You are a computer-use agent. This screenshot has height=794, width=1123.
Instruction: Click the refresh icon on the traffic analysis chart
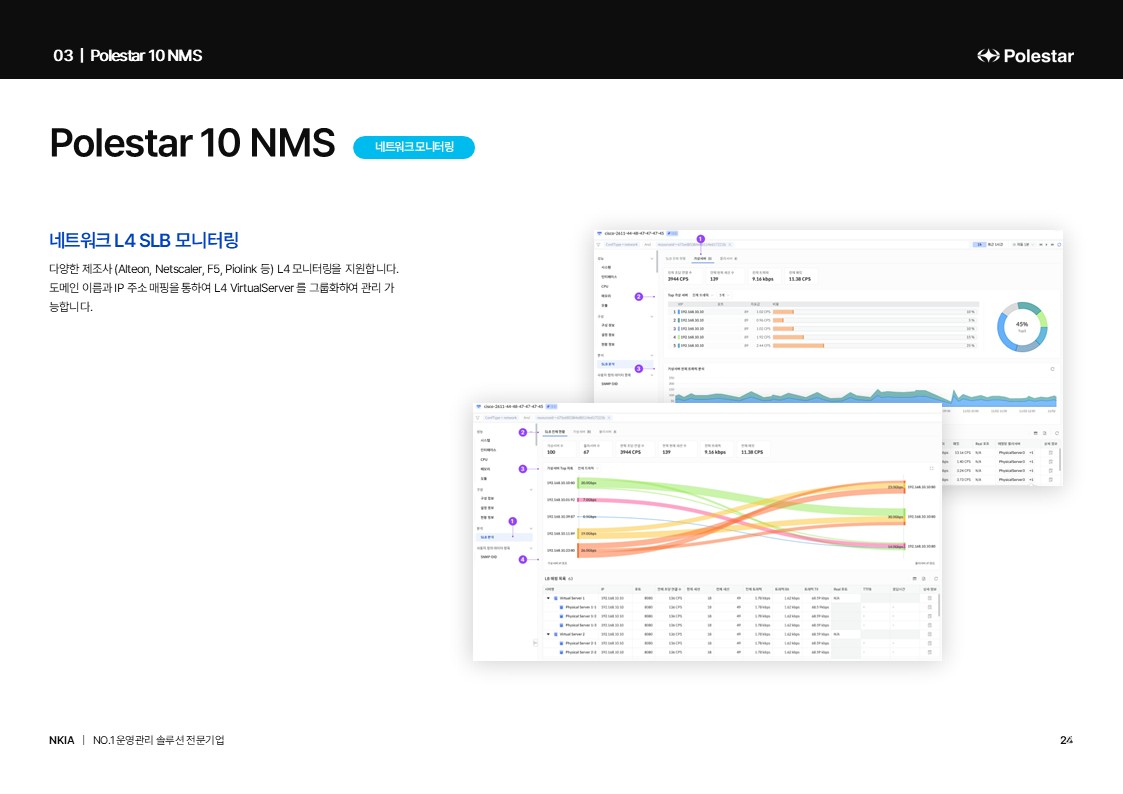click(1052, 368)
